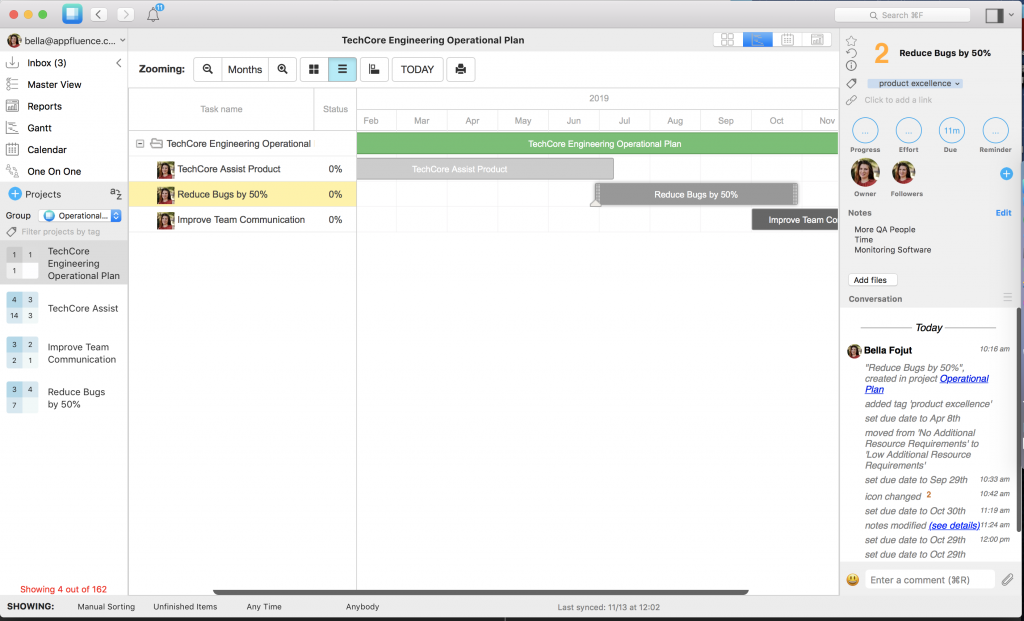Open the Group project dropdown
The image size is (1024, 621).
pos(80,215)
